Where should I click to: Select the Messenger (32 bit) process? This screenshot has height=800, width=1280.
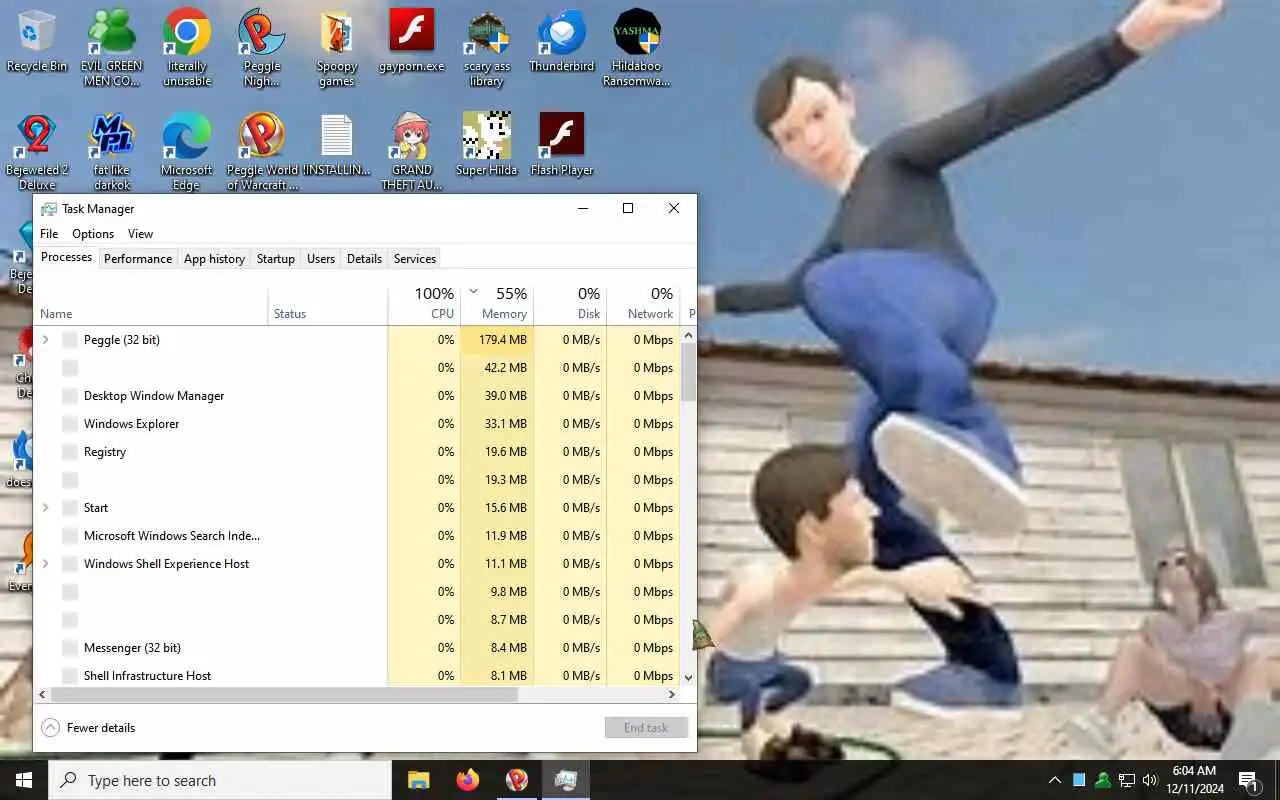(x=357, y=648)
